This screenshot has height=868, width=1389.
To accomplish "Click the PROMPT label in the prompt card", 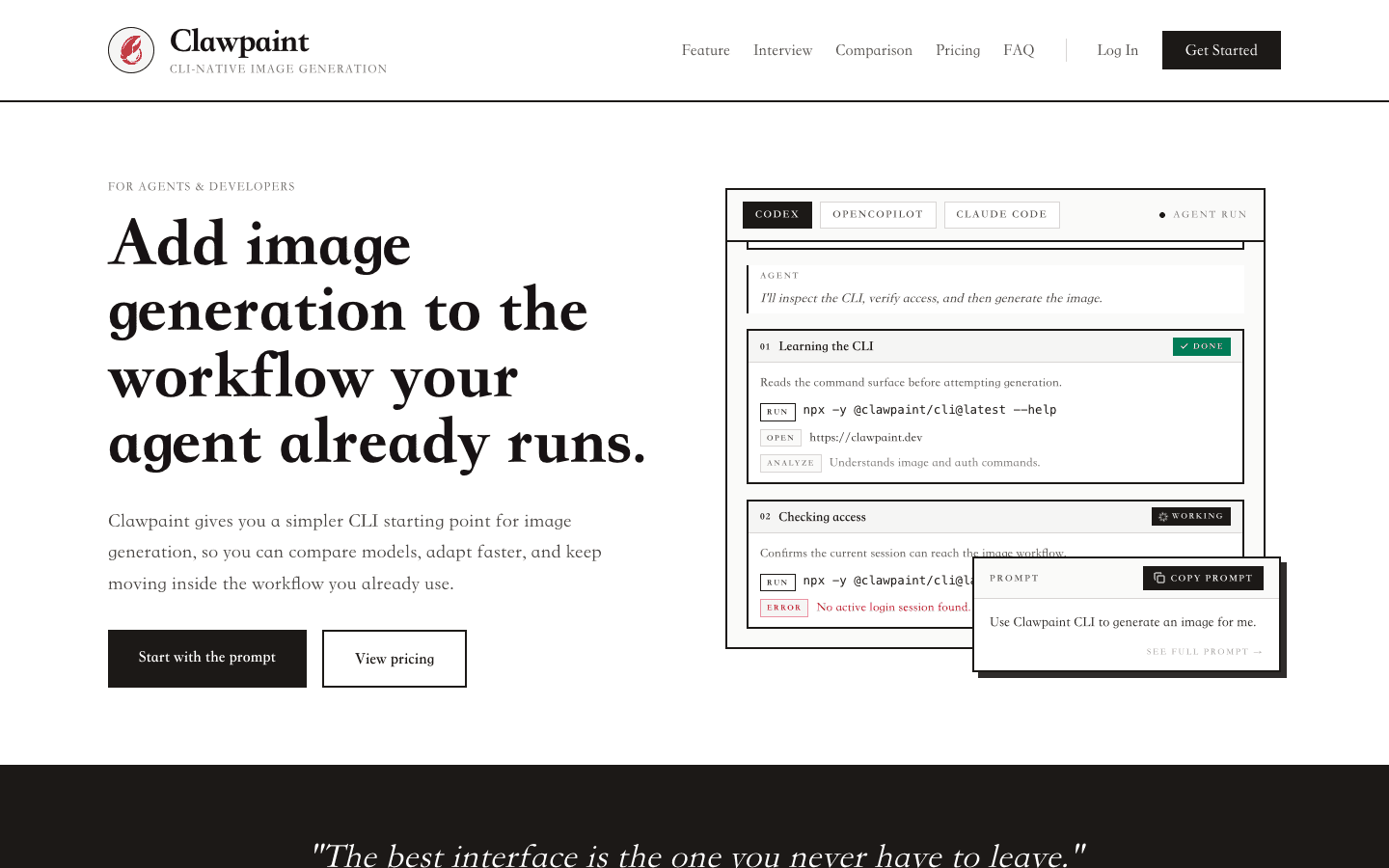I will (1014, 579).
